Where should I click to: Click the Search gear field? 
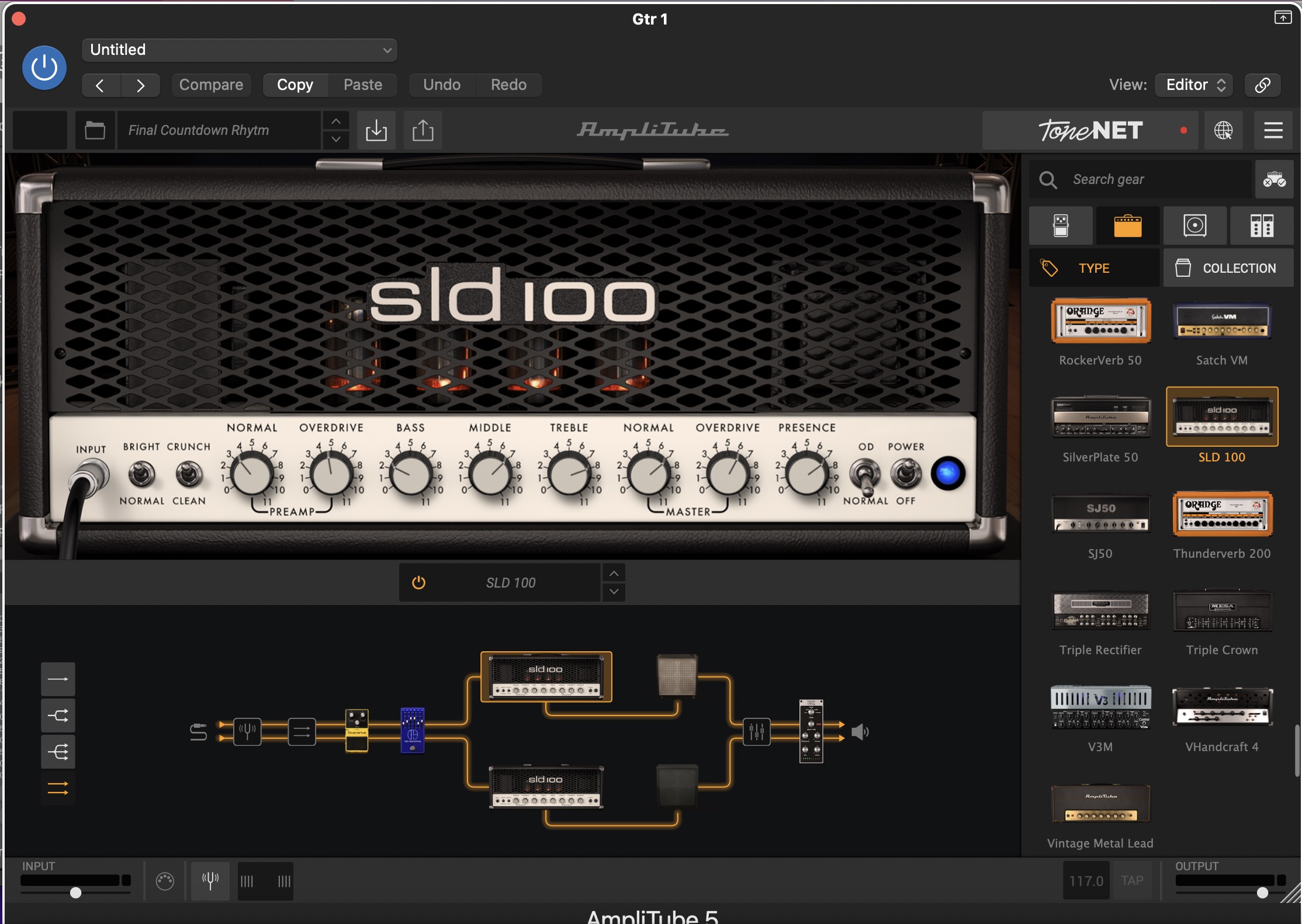pos(1141,179)
